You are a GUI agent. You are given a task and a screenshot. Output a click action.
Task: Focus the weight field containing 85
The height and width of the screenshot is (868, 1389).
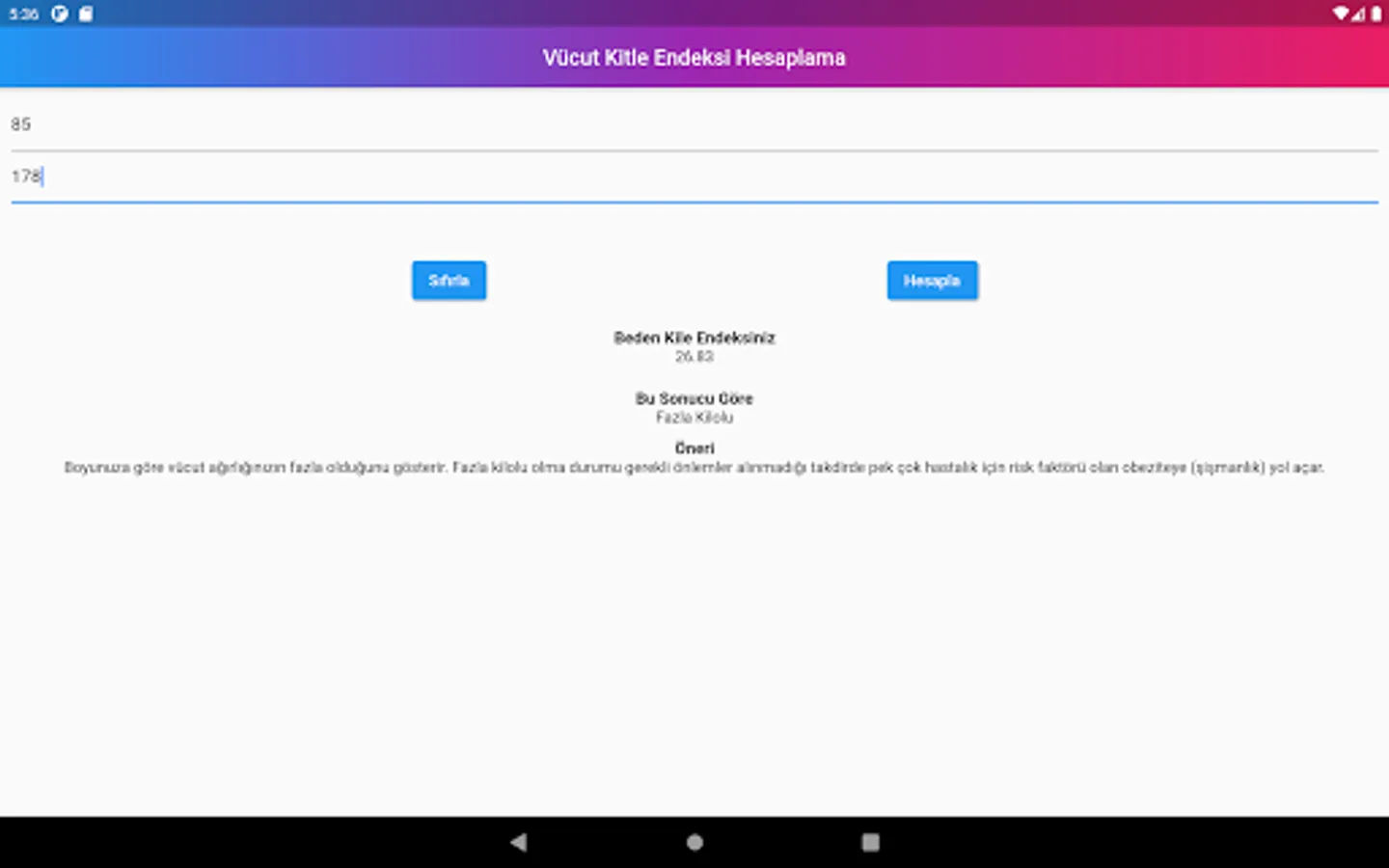[694, 125]
